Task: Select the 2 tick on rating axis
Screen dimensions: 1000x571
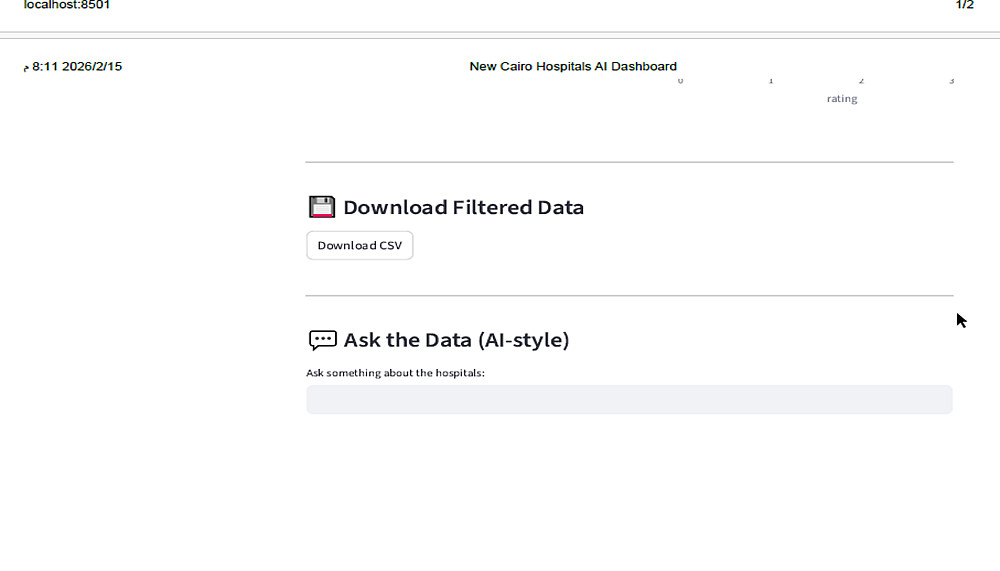Action: click(x=861, y=81)
